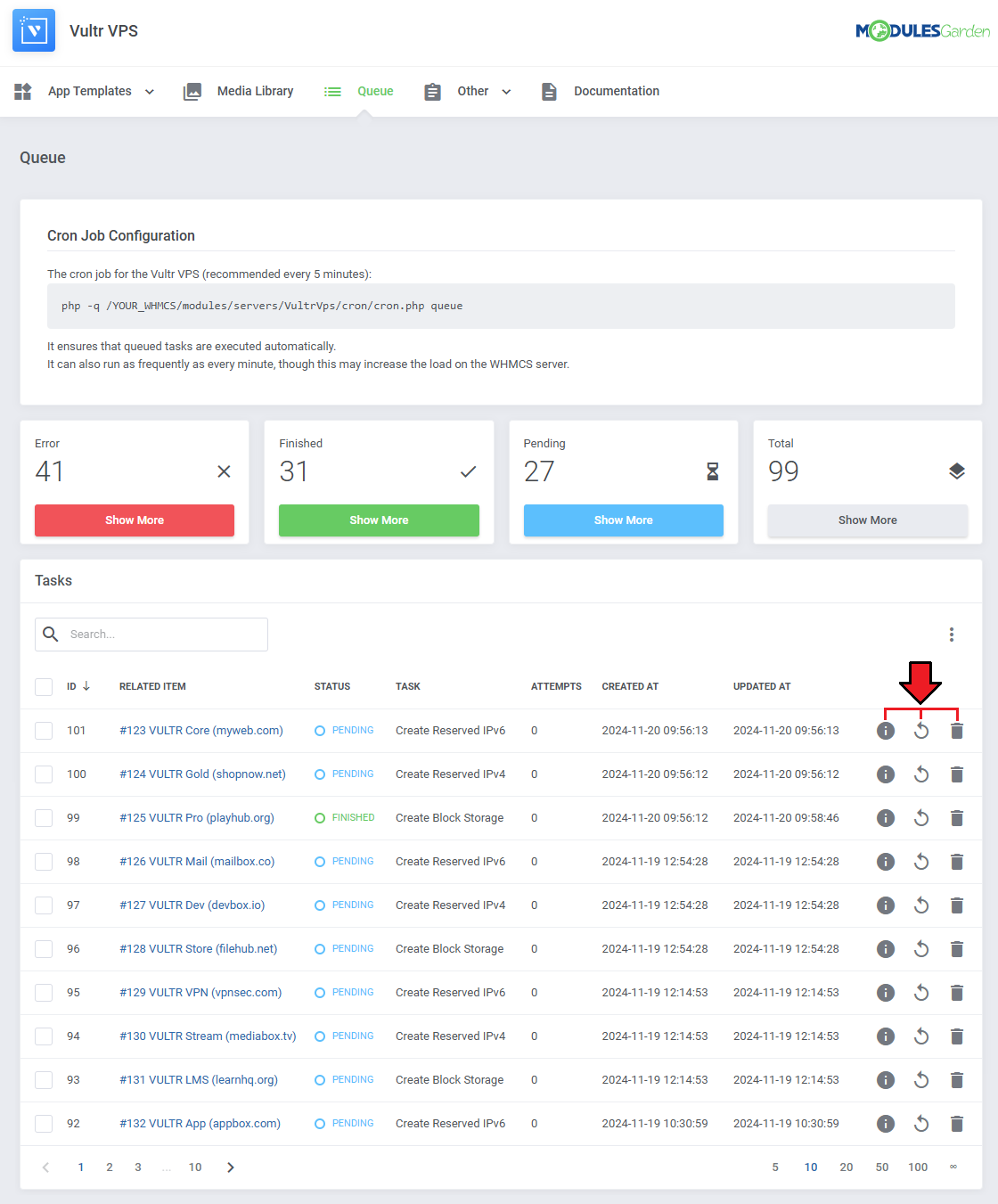
Task: Switch to the Queue tab
Action: [358, 91]
